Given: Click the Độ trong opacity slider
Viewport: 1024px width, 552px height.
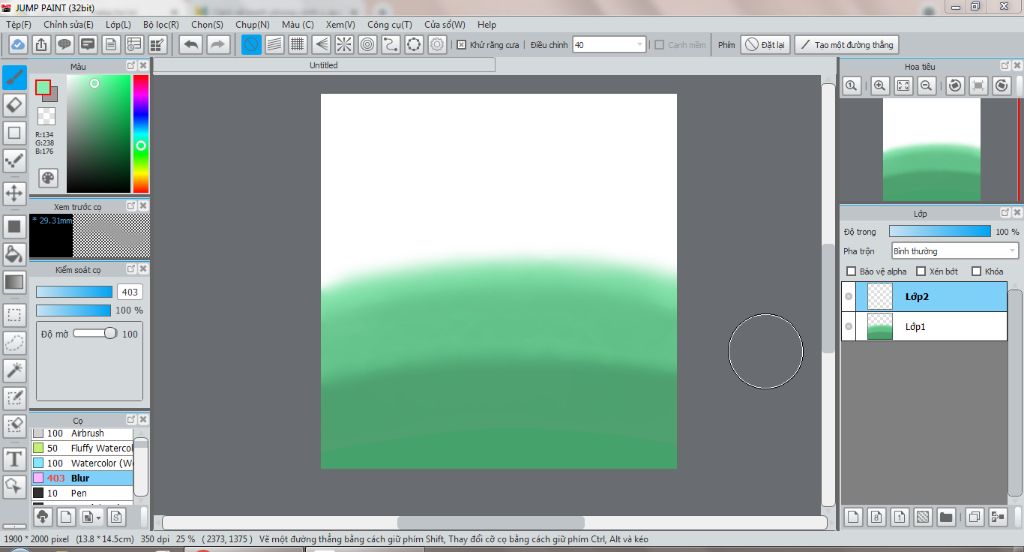Looking at the screenshot, I should point(940,231).
